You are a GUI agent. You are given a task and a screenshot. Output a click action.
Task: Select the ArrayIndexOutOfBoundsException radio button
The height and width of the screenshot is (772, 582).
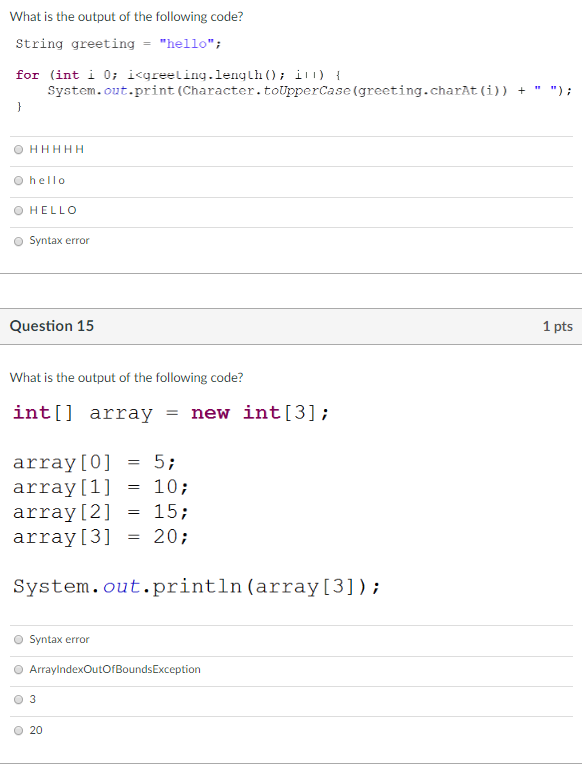tap(19, 670)
